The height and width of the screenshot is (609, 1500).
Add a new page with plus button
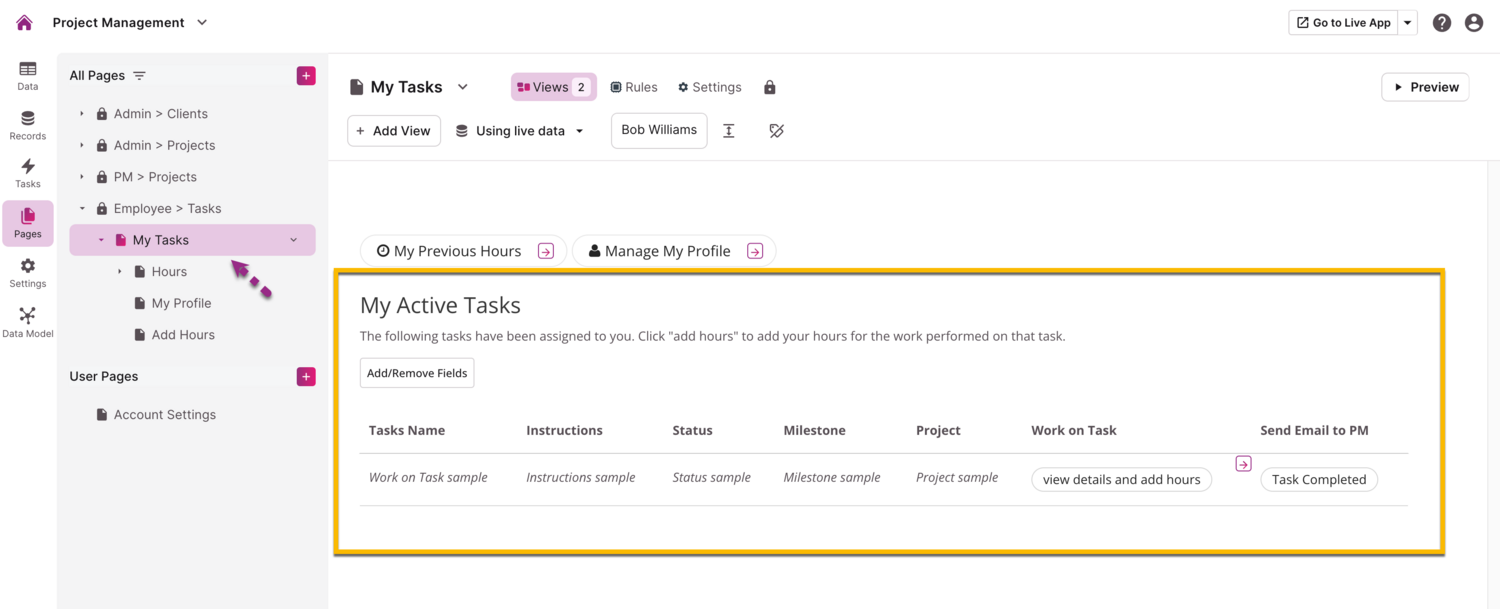point(306,76)
